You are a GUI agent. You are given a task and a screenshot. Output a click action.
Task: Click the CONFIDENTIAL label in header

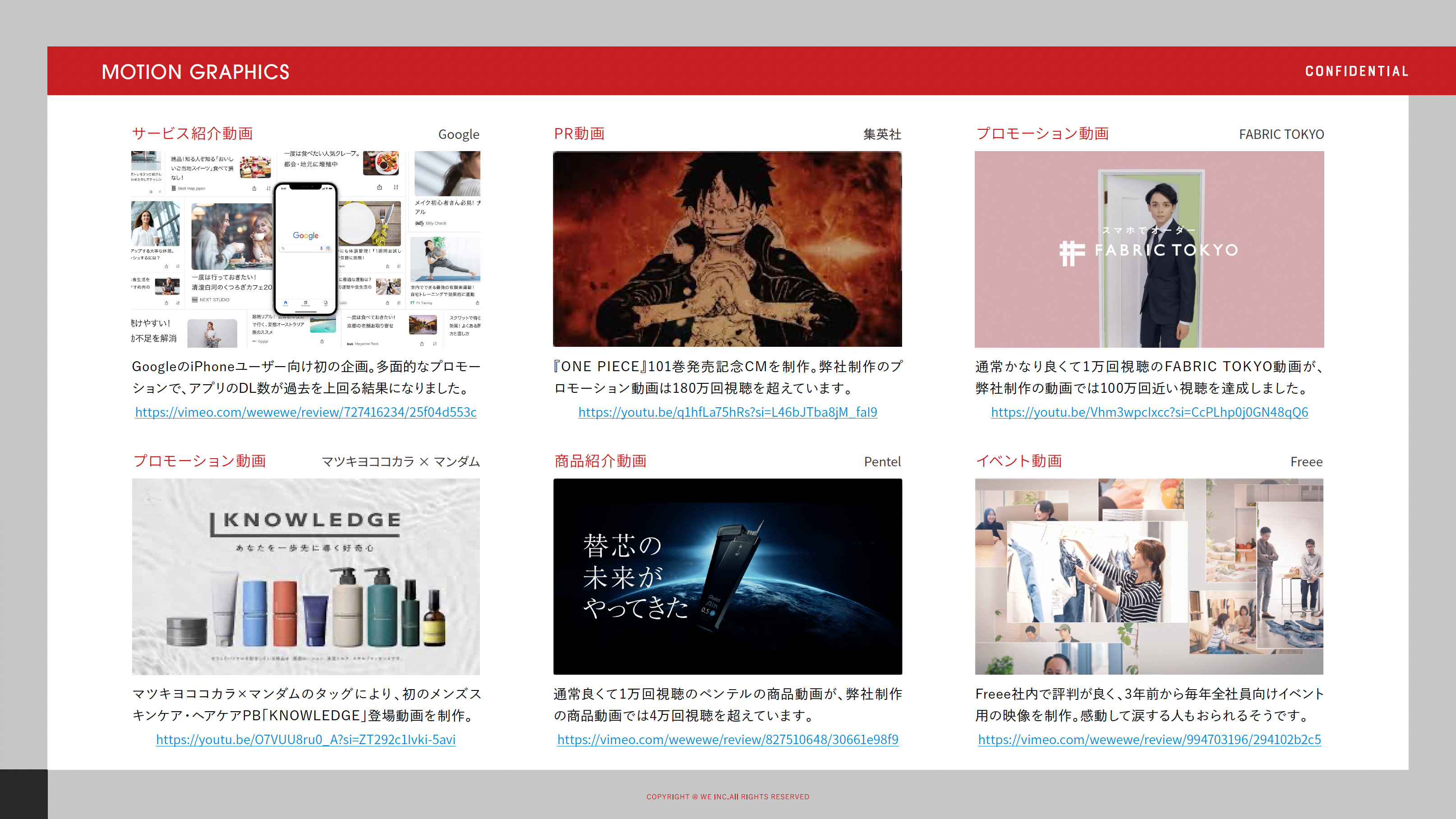(1356, 71)
